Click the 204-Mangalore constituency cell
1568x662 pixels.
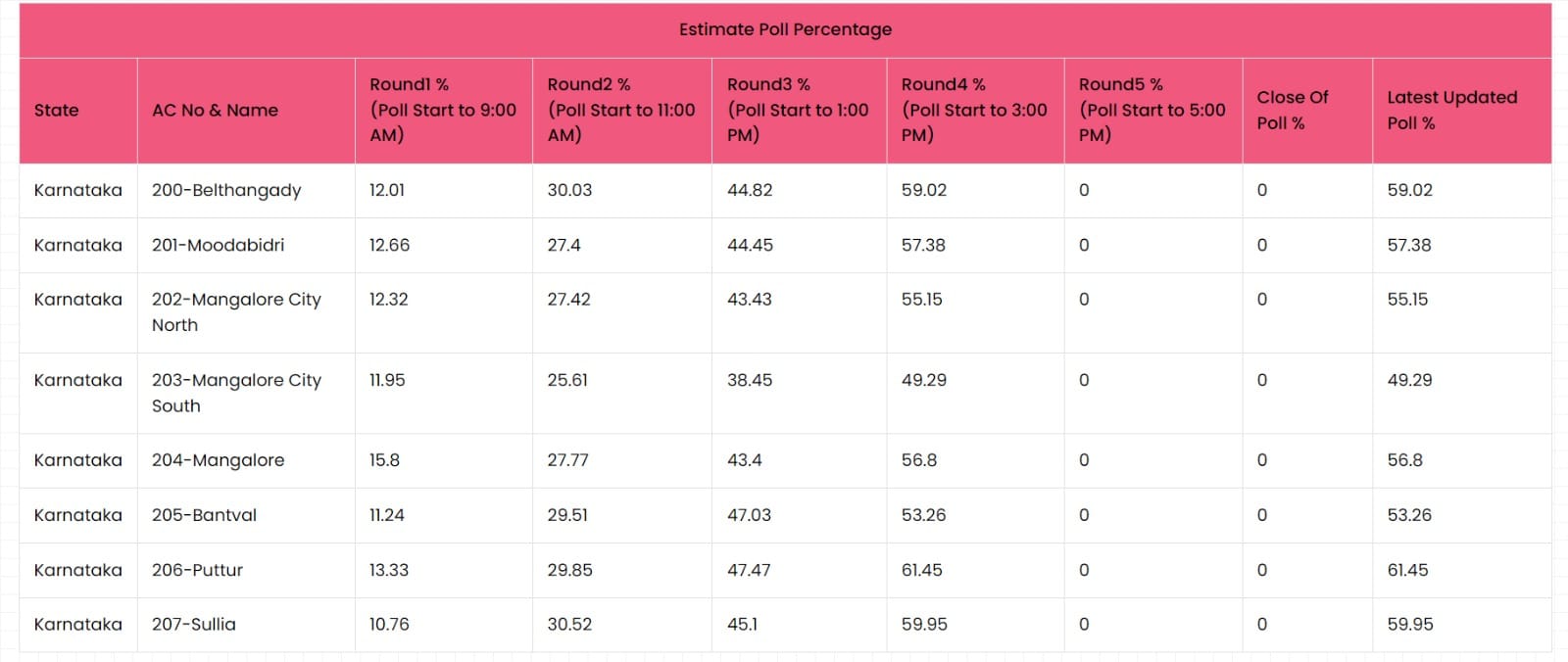pyautogui.click(x=246, y=460)
